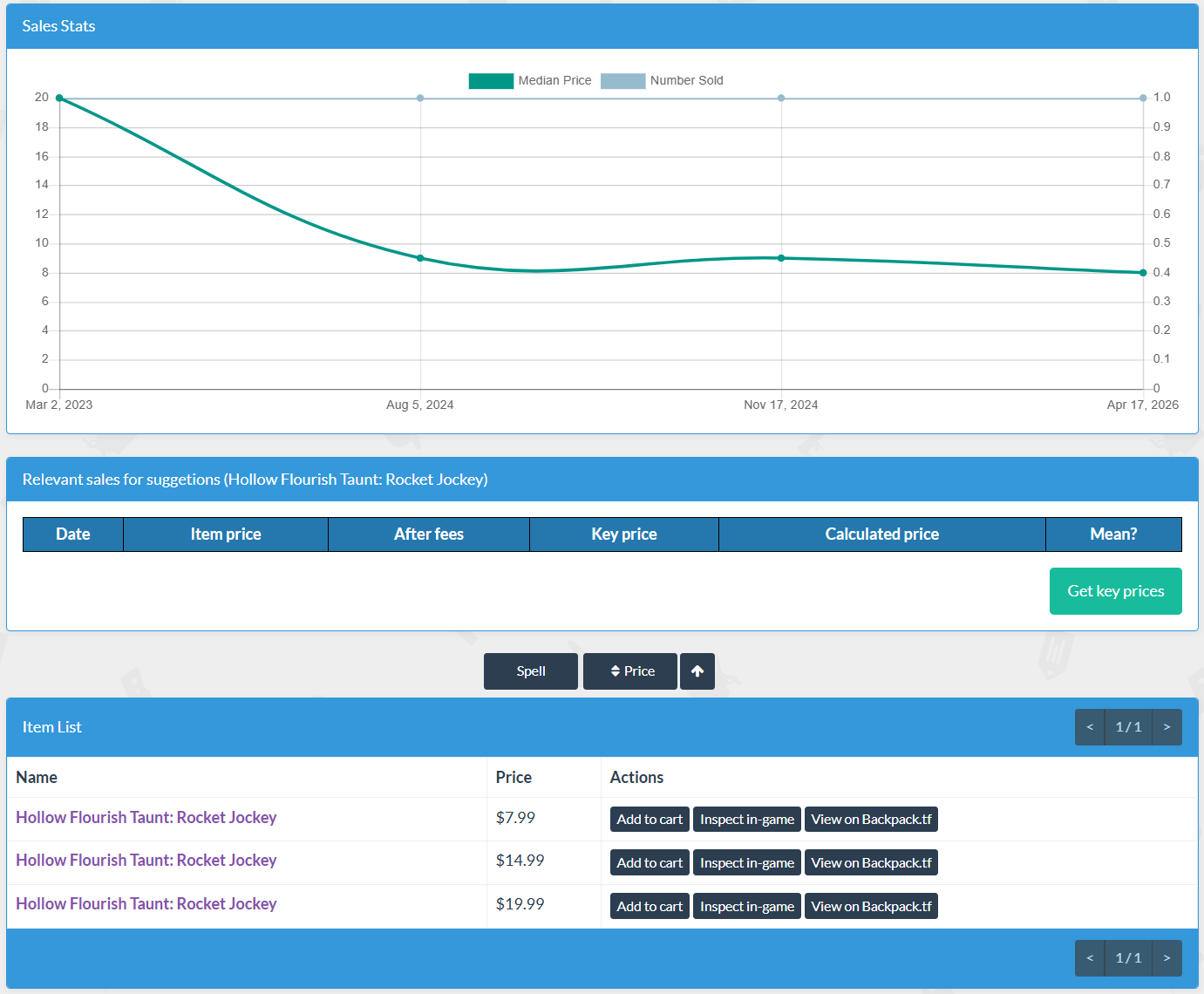Go to next page in Item List header
The image size is (1204, 994).
[1167, 727]
